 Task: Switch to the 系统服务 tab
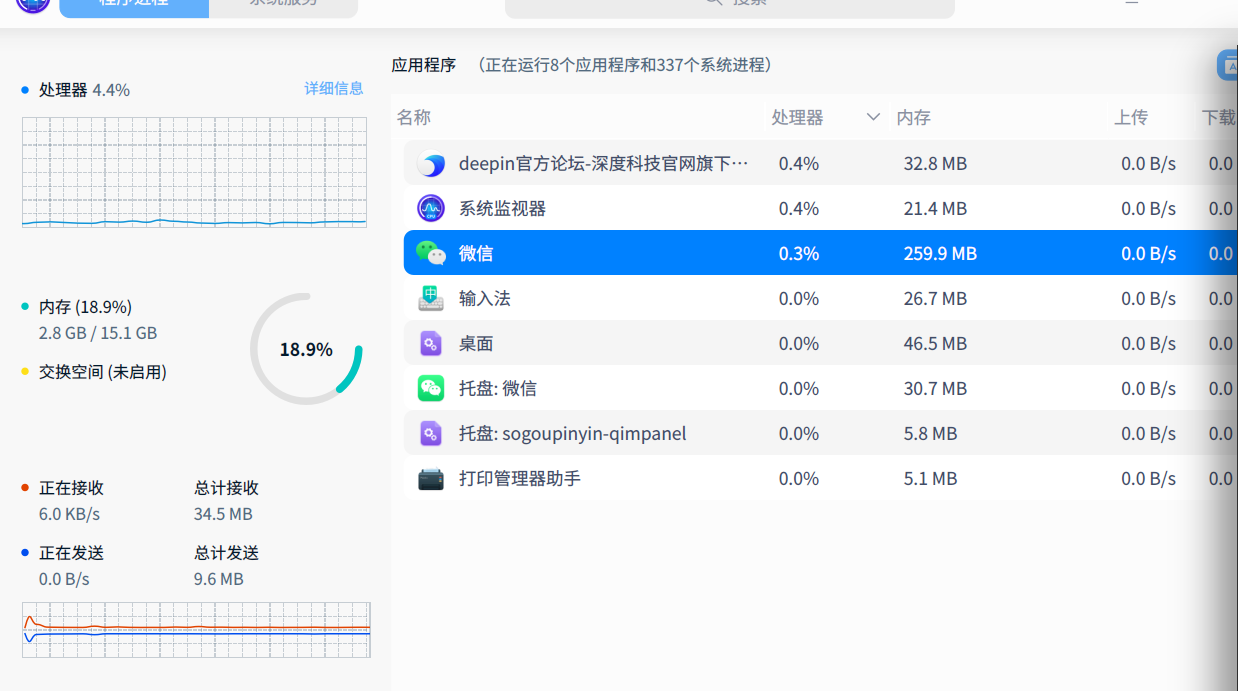coord(283,6)
